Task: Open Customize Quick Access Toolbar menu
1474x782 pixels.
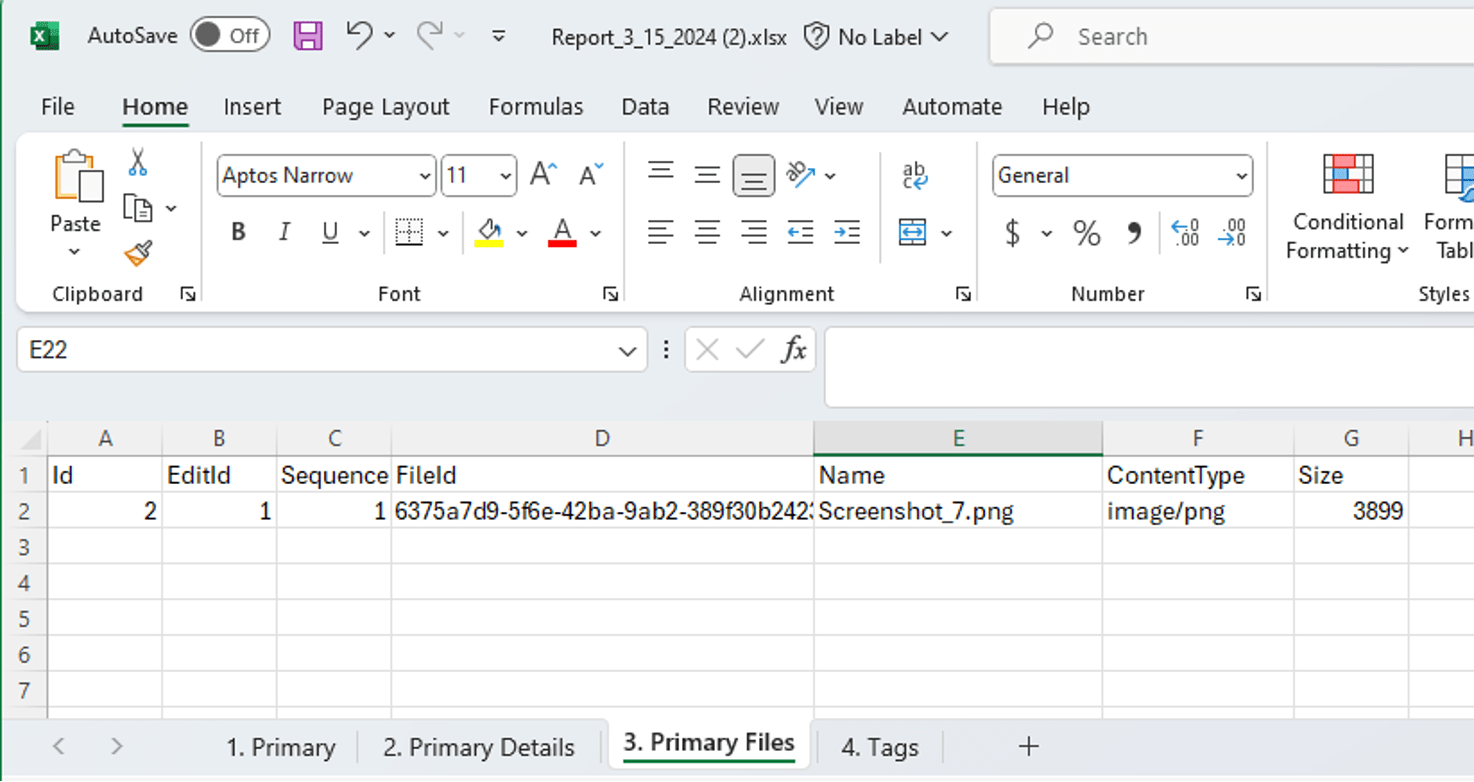Action: 498,36
